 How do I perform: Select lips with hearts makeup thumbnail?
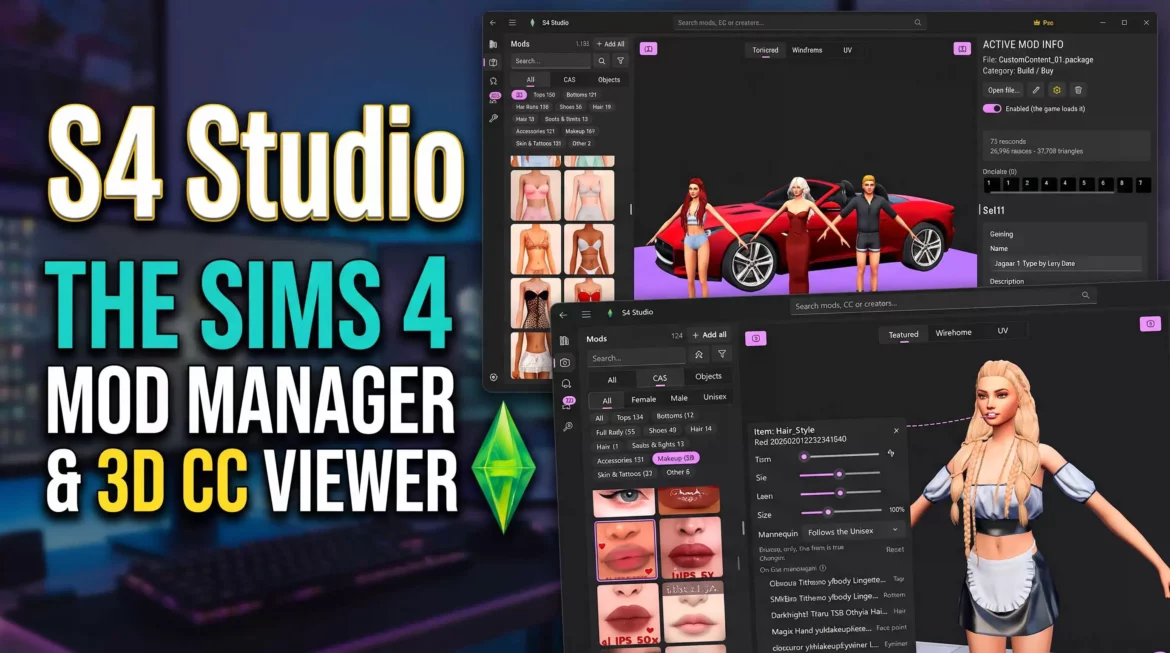click(x=625, y=551)
